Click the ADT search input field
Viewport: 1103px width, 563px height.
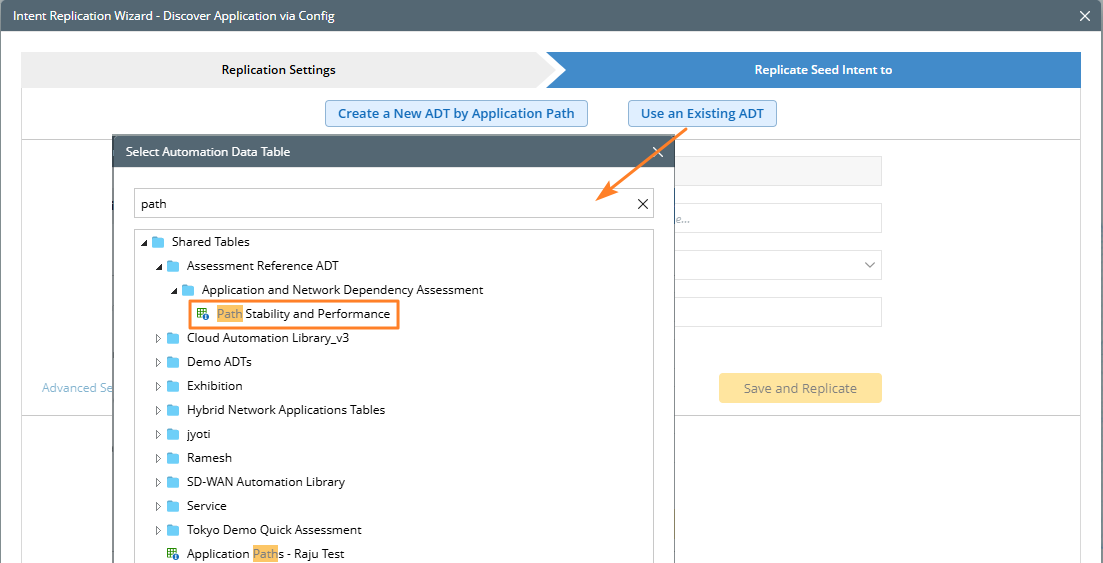(380, 204)
